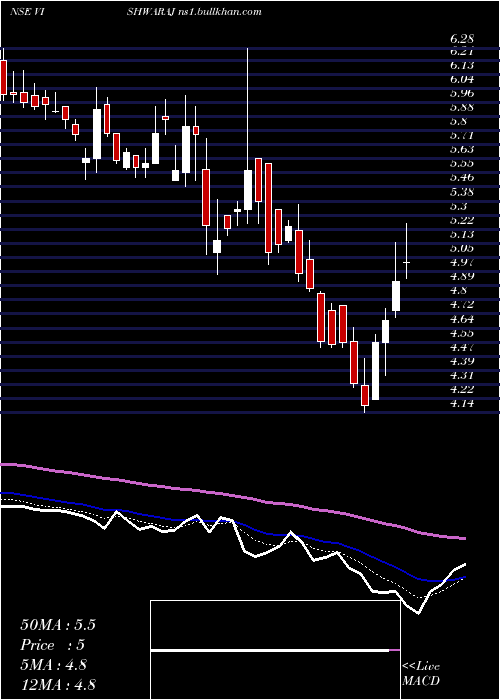Click the 5.55 price axis label

point(462,163)
